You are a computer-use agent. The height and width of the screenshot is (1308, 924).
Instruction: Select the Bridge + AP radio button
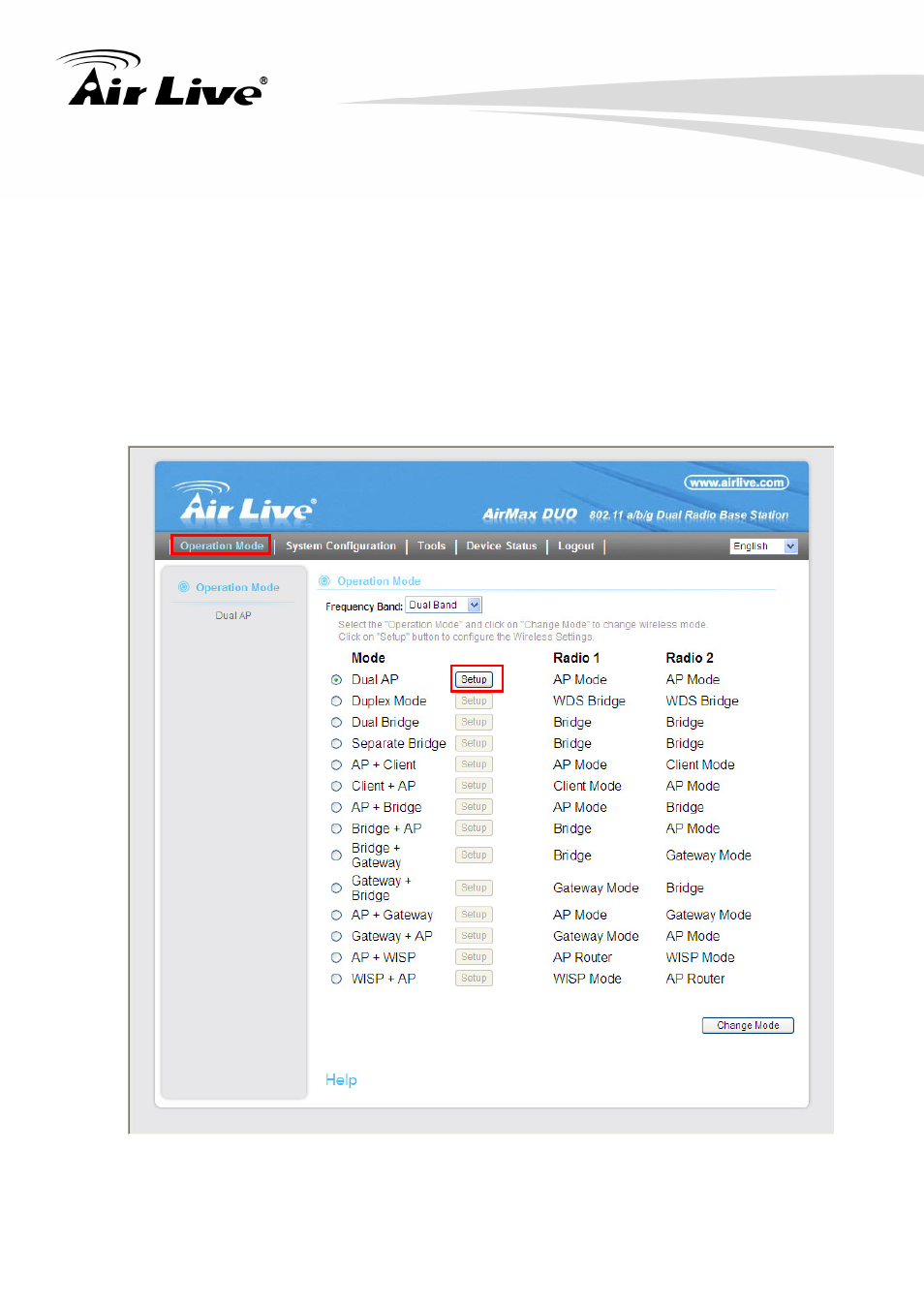[336, 829]
